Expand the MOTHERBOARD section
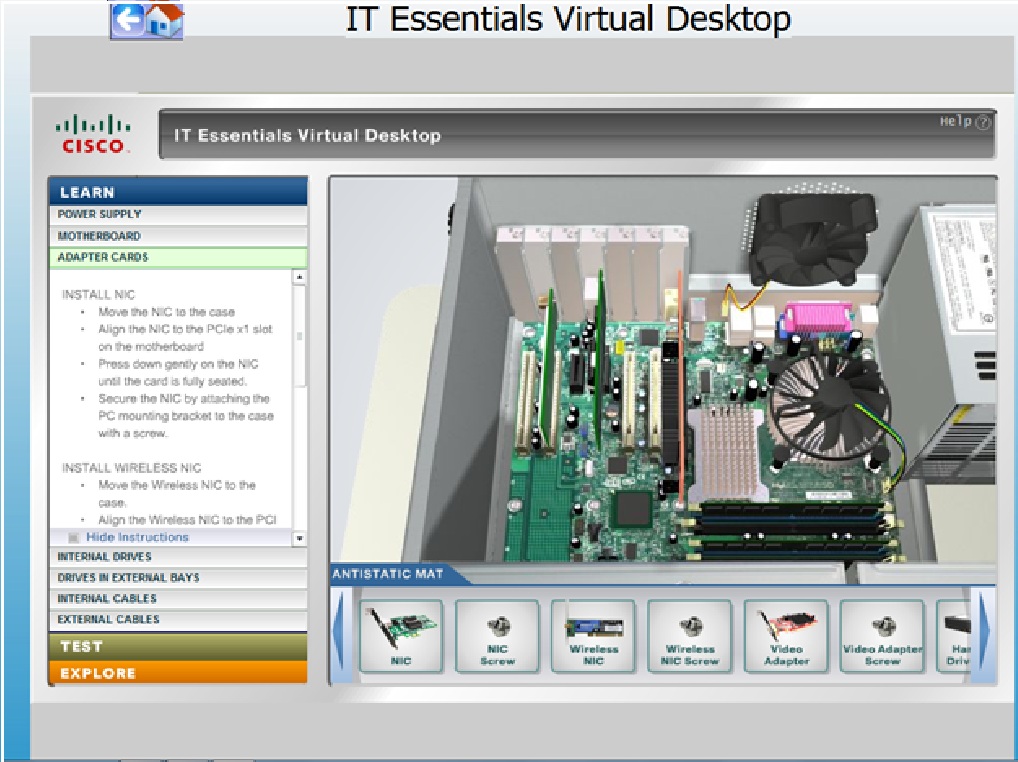 point(177,235)
